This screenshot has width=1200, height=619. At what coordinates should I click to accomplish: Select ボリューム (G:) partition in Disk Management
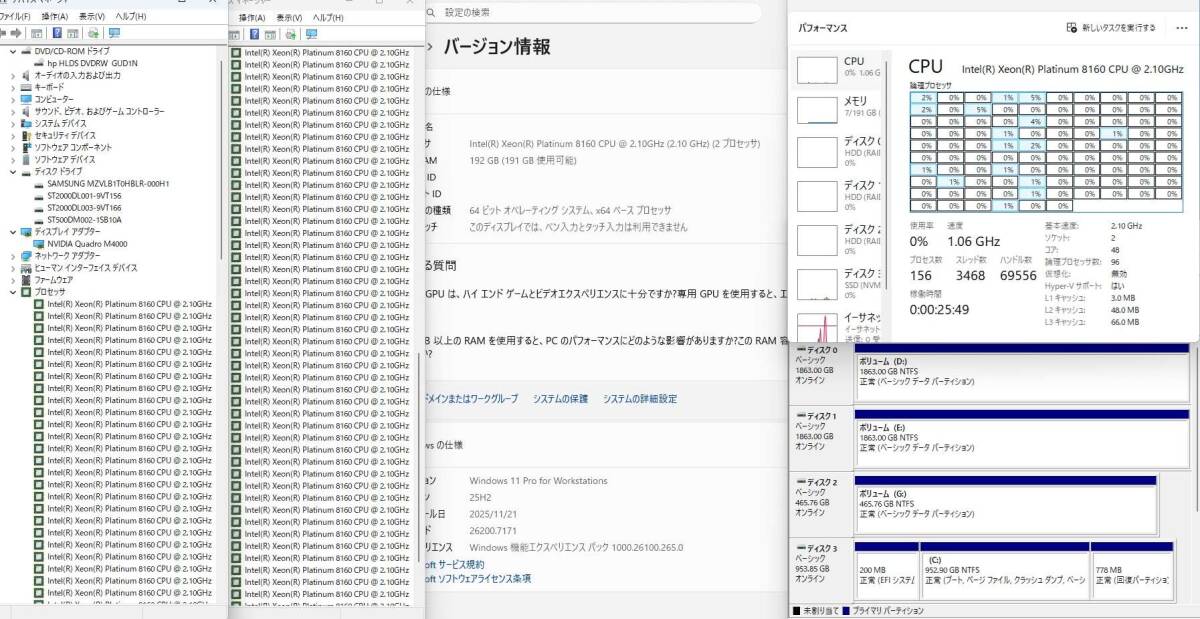pos(1005,506)
